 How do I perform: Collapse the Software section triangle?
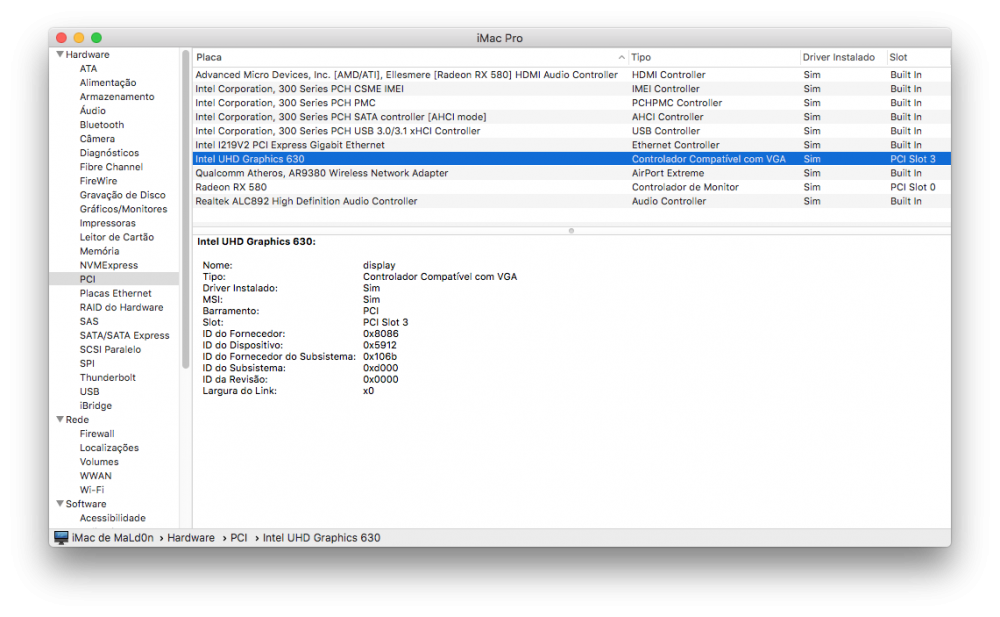tap(60, 503)
